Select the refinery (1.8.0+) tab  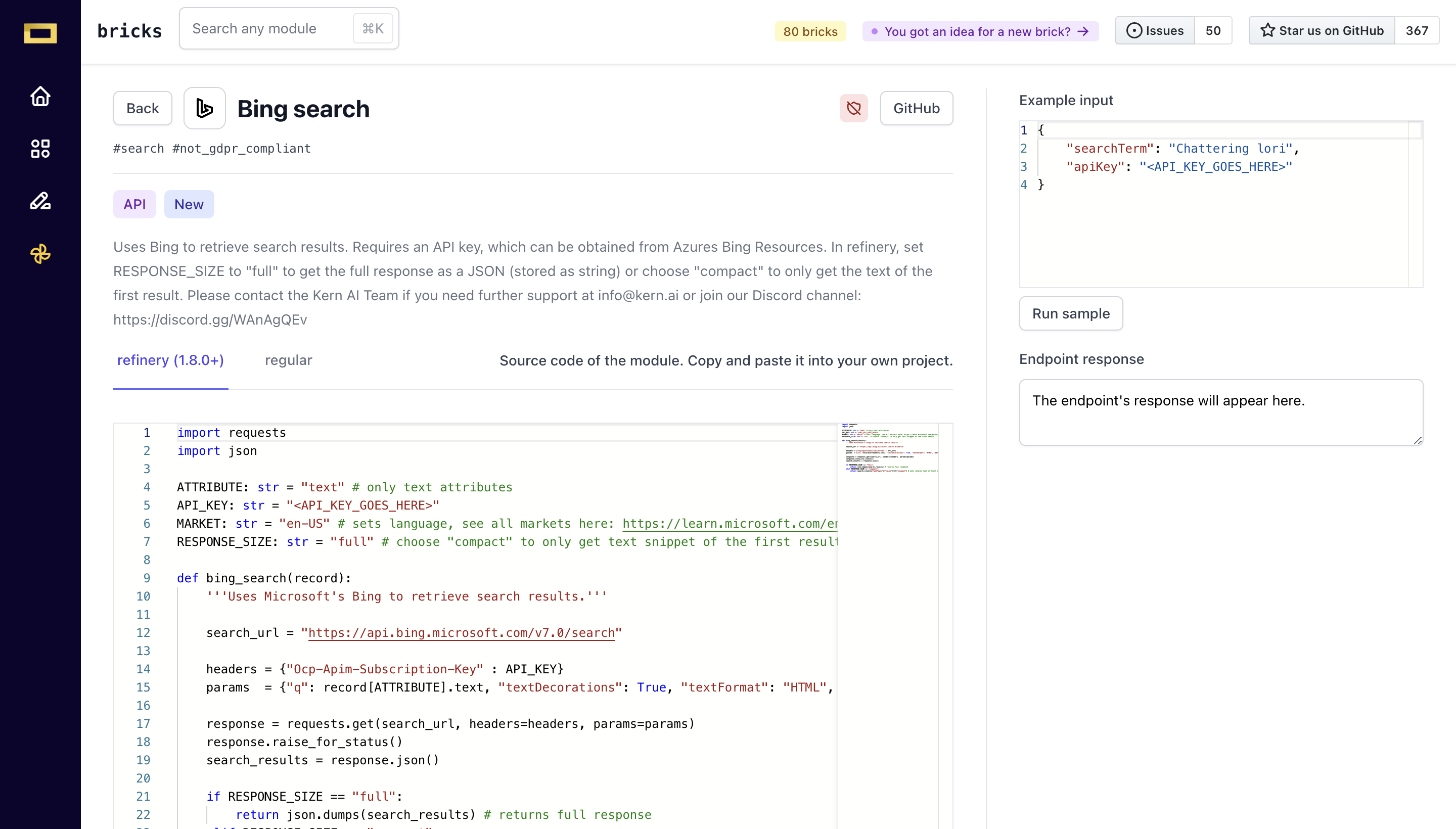pyautogui.click(x=170, y=360)
